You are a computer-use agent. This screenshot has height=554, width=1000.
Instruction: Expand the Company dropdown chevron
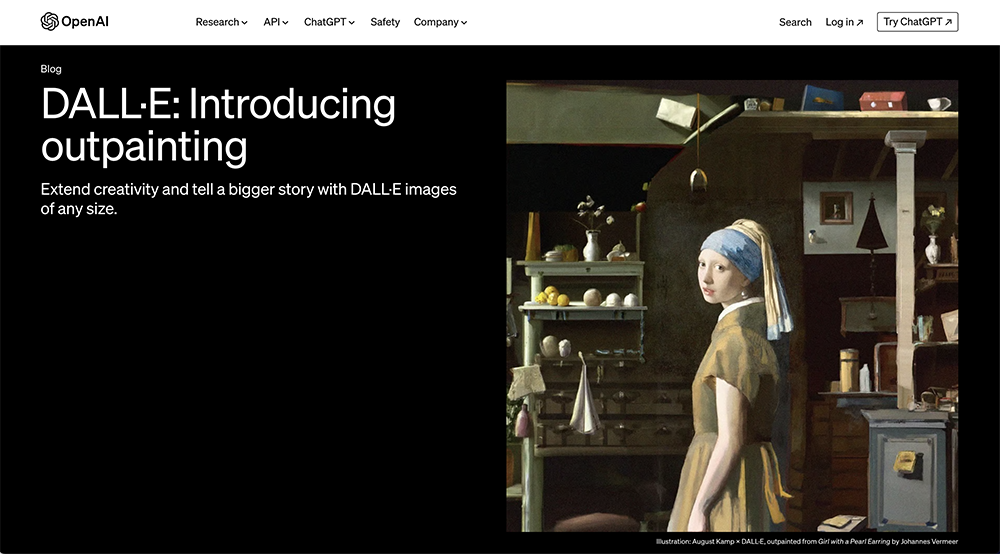464,22
